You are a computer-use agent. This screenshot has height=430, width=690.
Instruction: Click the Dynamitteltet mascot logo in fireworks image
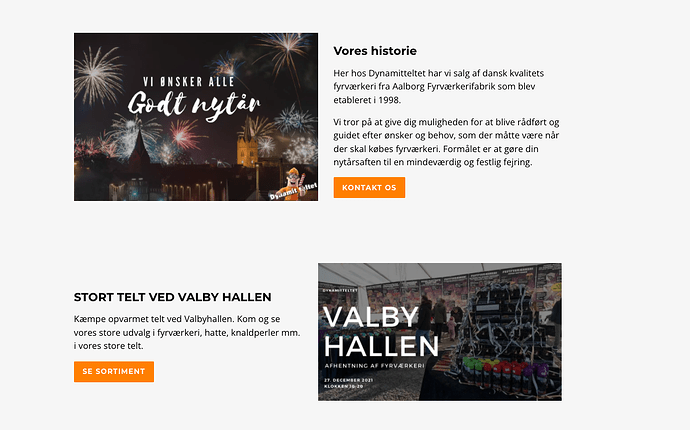click(294, 185)
